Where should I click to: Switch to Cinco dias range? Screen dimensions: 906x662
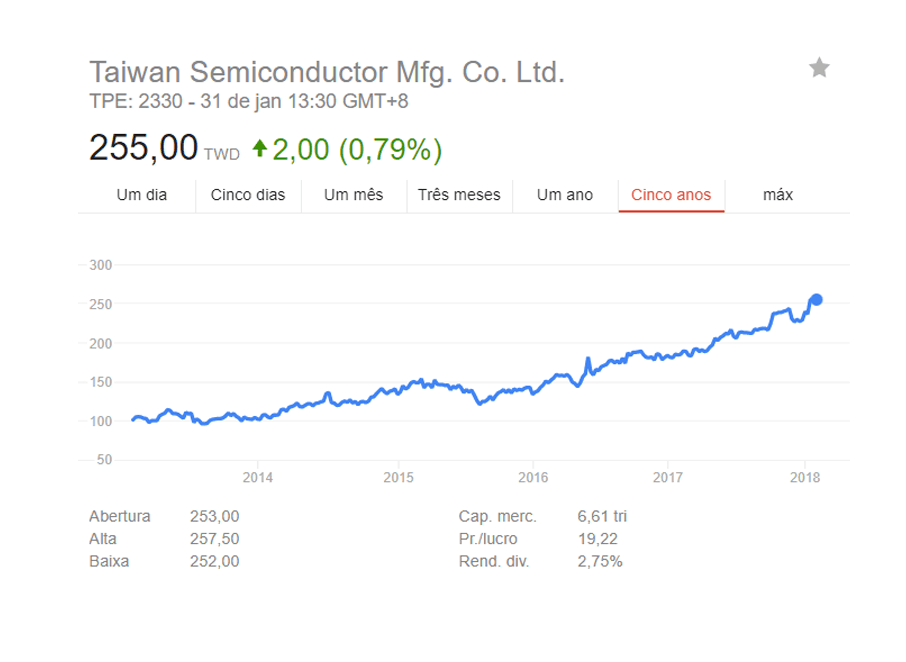coord(248,195)
